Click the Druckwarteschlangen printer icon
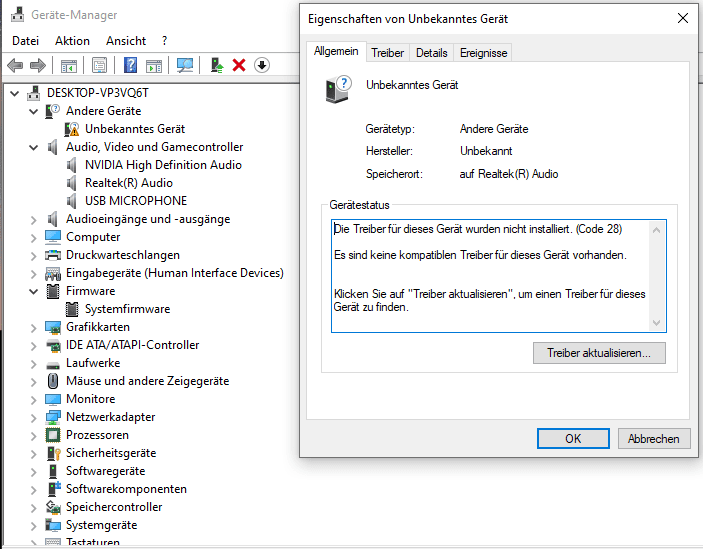The image size is (703, 549). (53, 255)
